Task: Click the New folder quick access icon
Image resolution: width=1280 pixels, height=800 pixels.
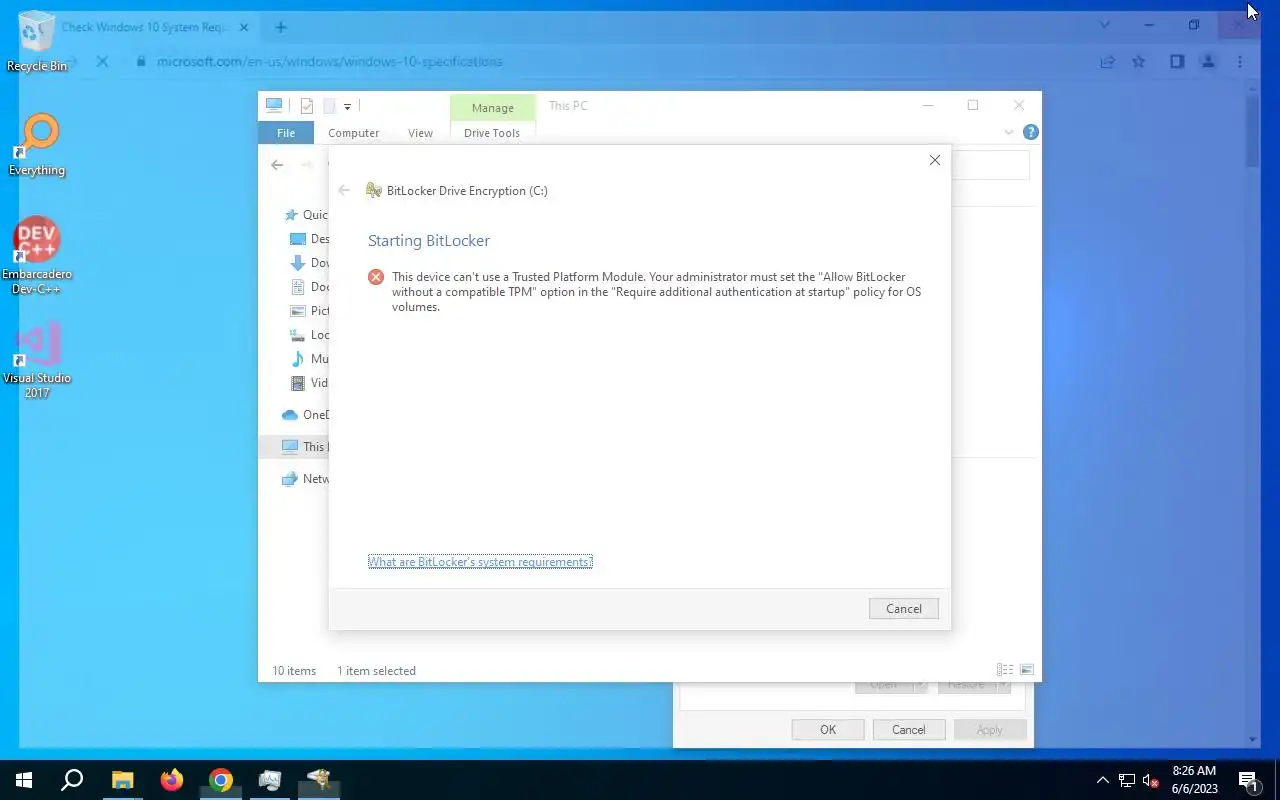Action: (329, 106)
